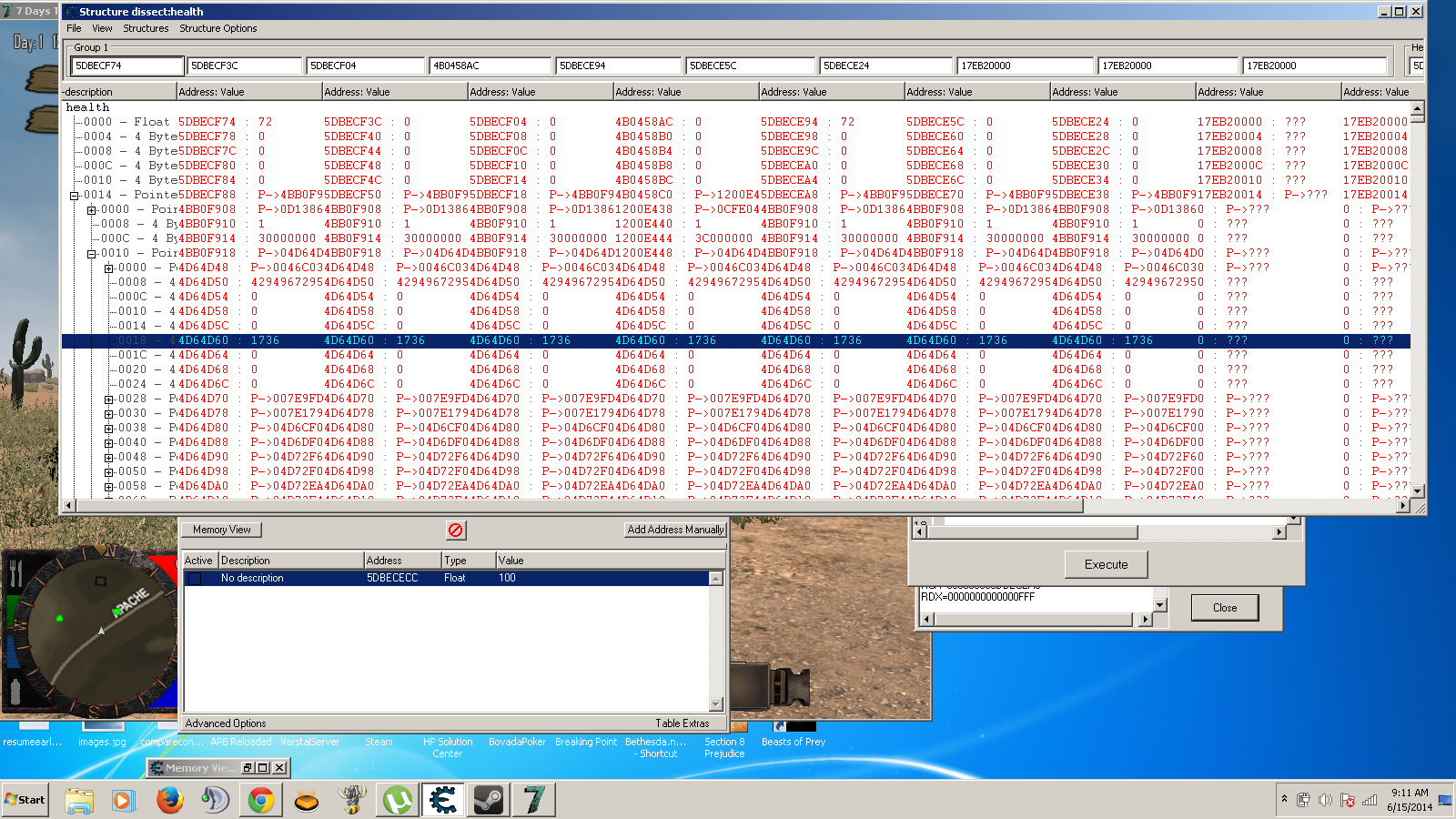Click the Execute button
Viewport: 1456px width, 819px height.
(1106, 564)
